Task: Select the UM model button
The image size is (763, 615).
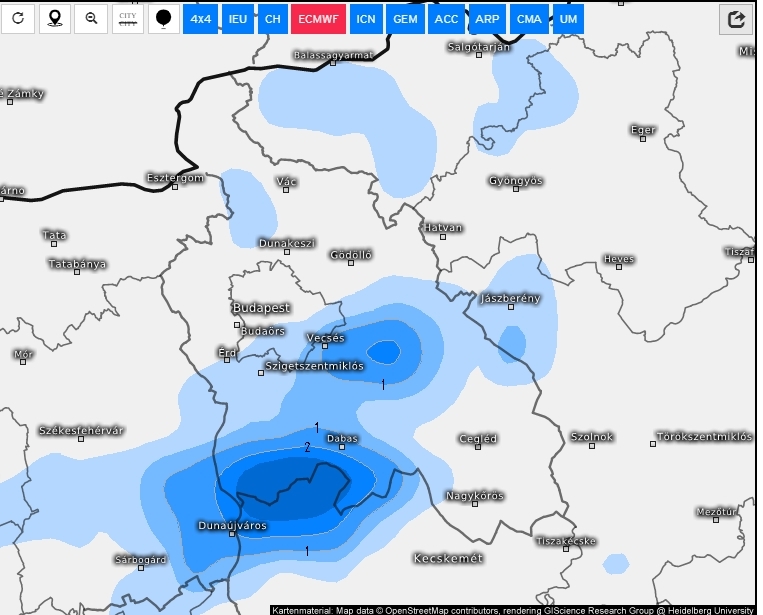Action: tap(567, 19)
